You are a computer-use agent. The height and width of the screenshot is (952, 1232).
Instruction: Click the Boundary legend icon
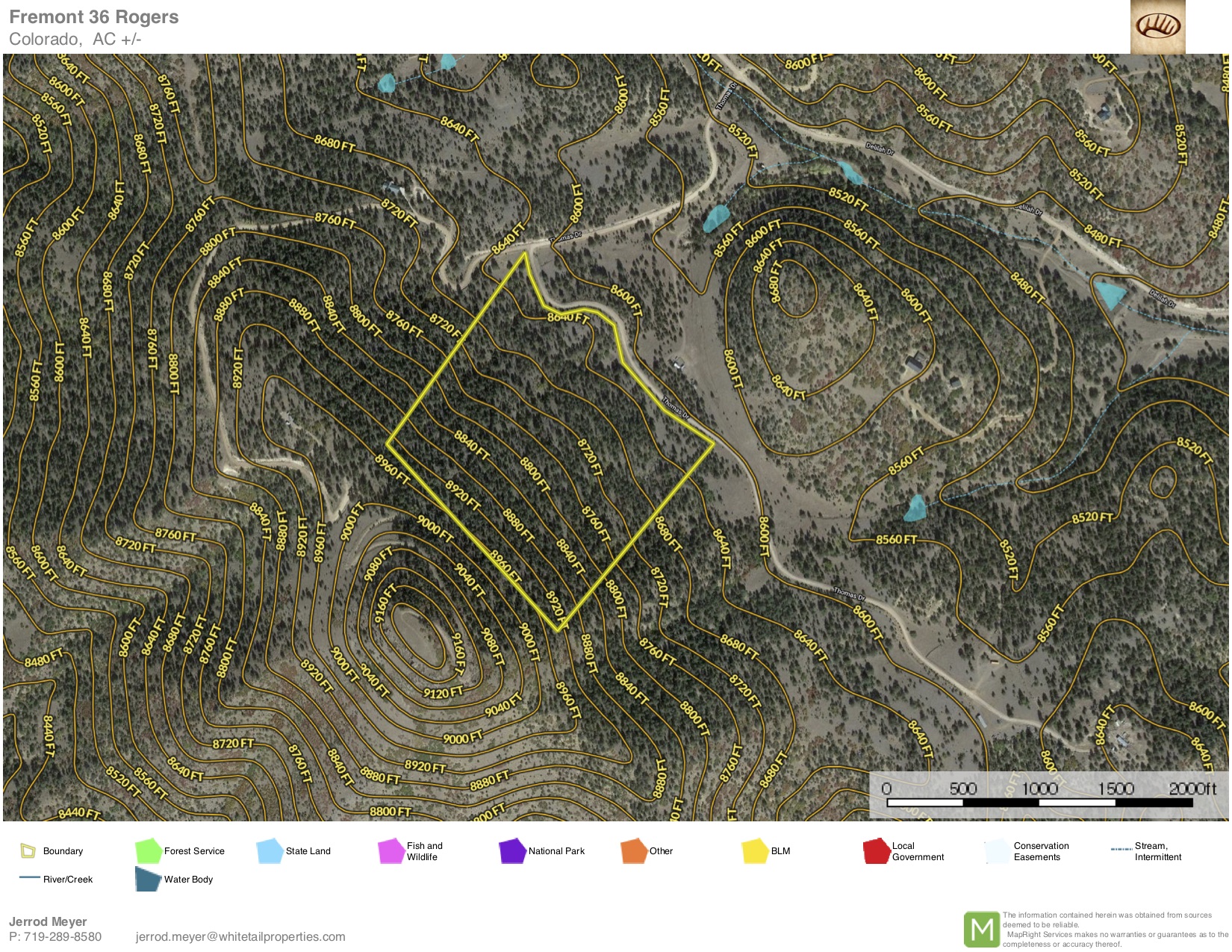tap(28, 850)
